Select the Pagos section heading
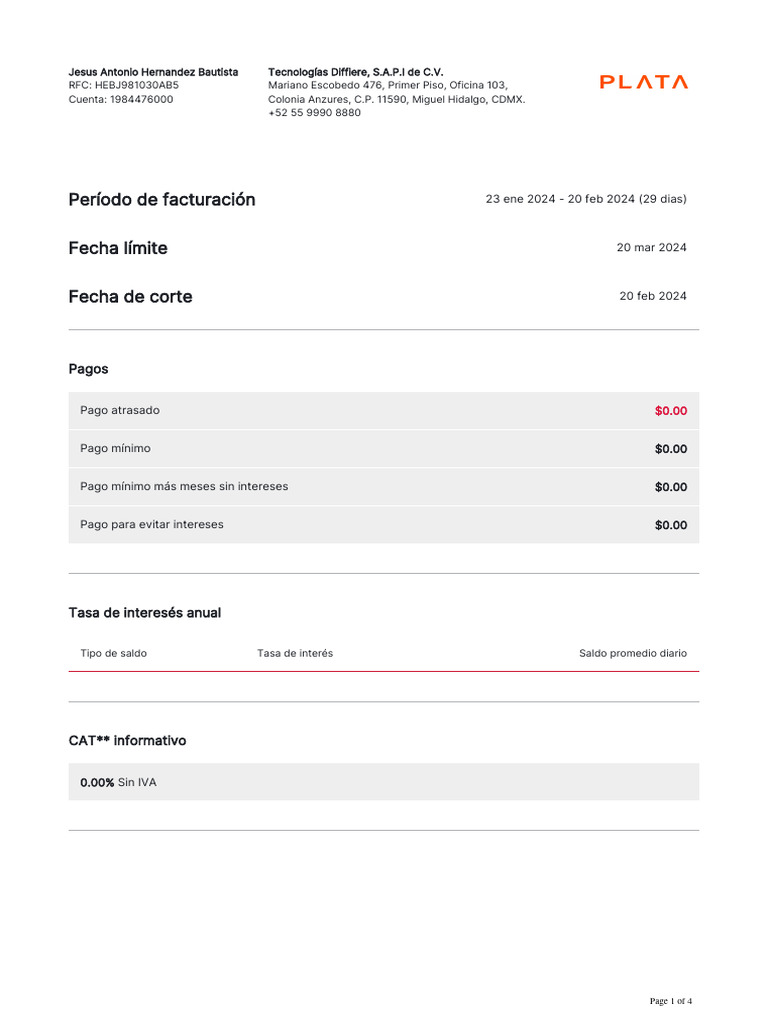This screenshot has height=1024, width=768. click(x=88, y=369)
